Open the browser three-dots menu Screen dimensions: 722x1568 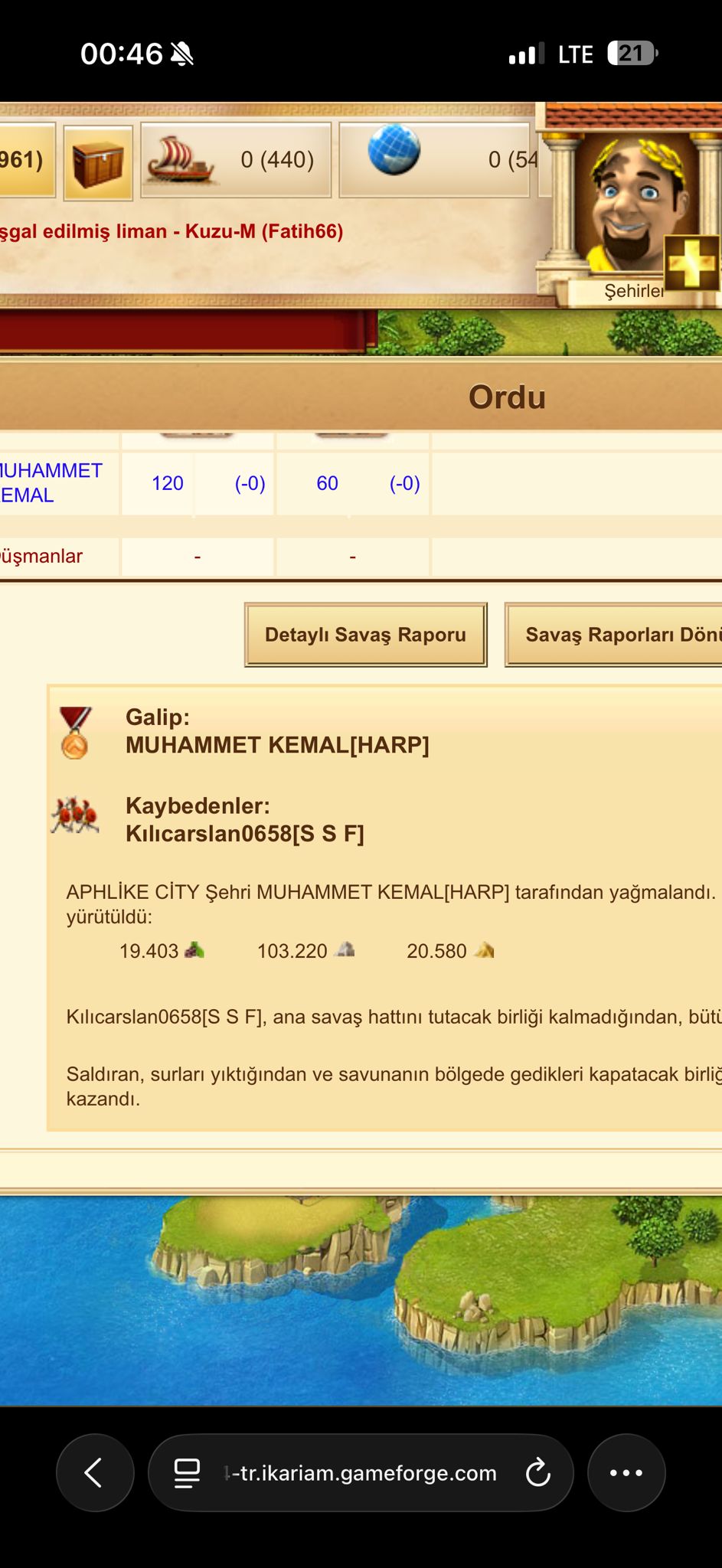point(626,1472)
